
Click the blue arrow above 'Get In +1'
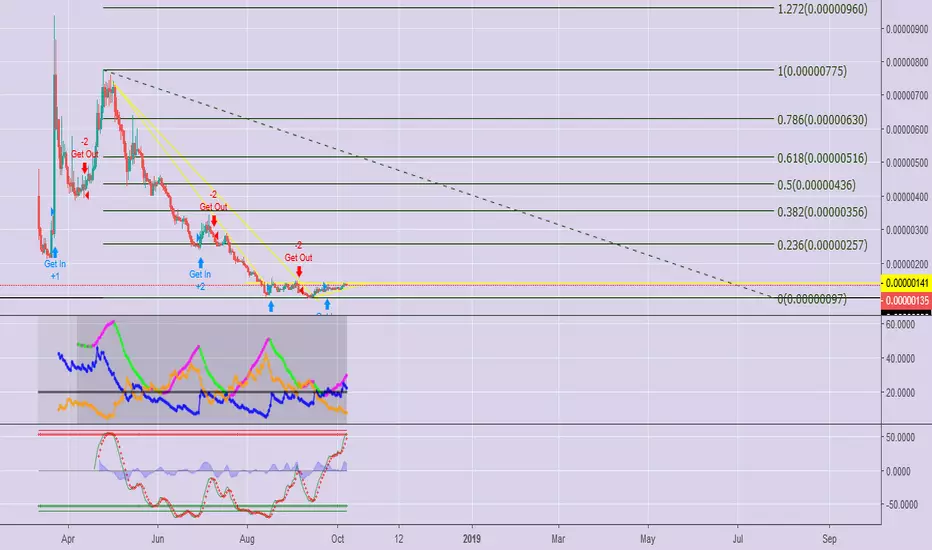coord(55,253)
